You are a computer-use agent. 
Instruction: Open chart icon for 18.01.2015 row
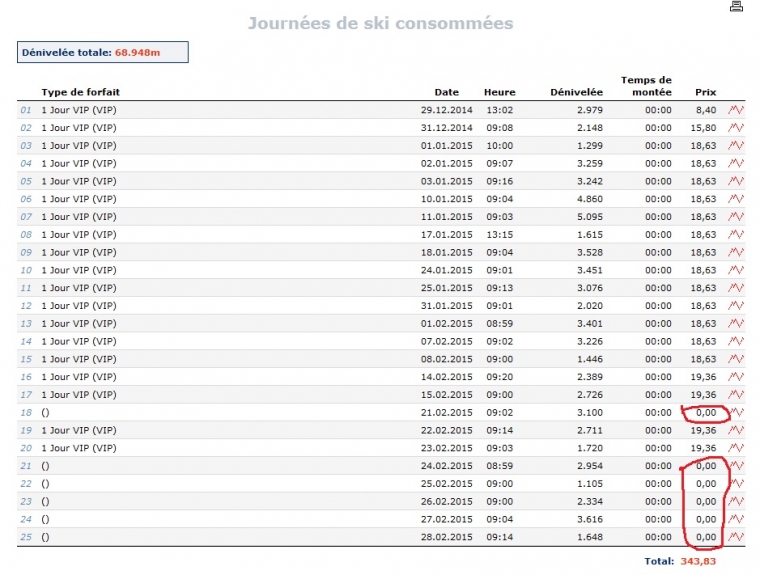(x=736, y=253)
